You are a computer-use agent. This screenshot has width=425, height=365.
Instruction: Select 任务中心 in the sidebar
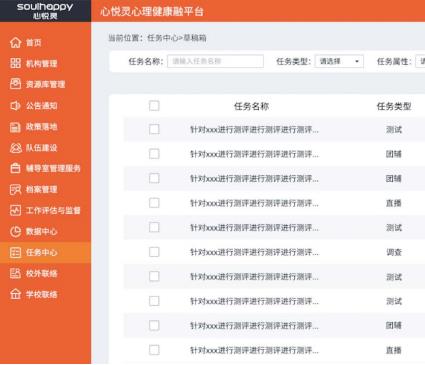pyautogui.click(x=45, y=252)
